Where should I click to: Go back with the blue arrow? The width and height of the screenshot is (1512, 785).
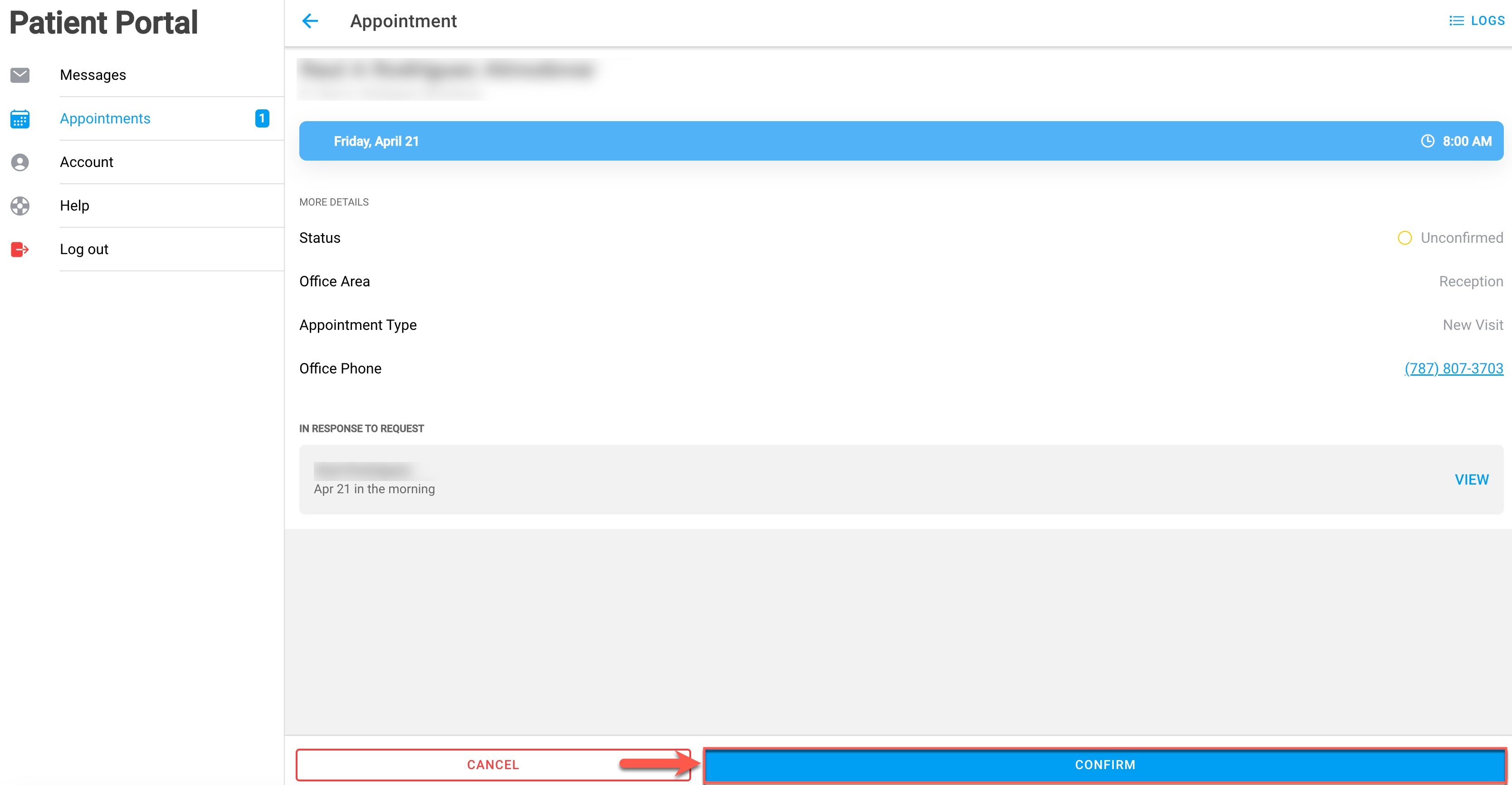310,21
